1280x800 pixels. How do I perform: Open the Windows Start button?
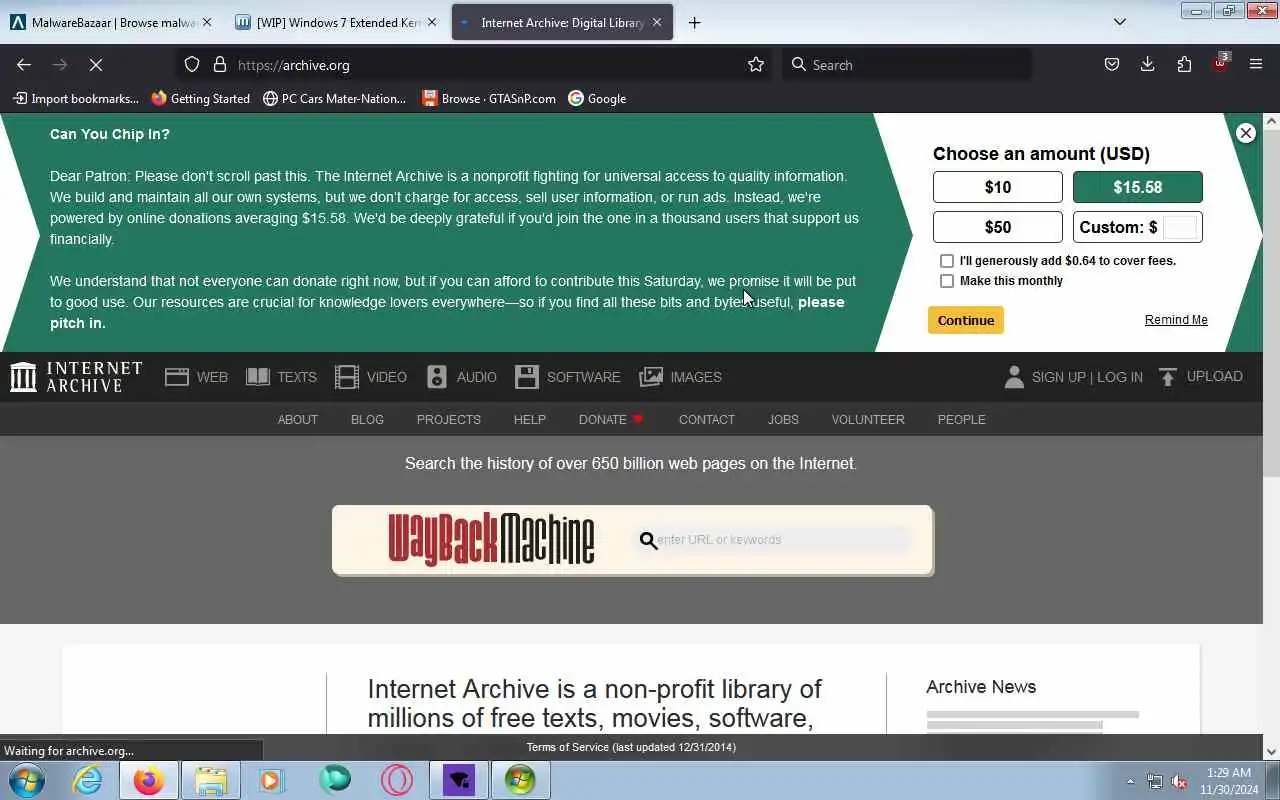click(27, 780)
